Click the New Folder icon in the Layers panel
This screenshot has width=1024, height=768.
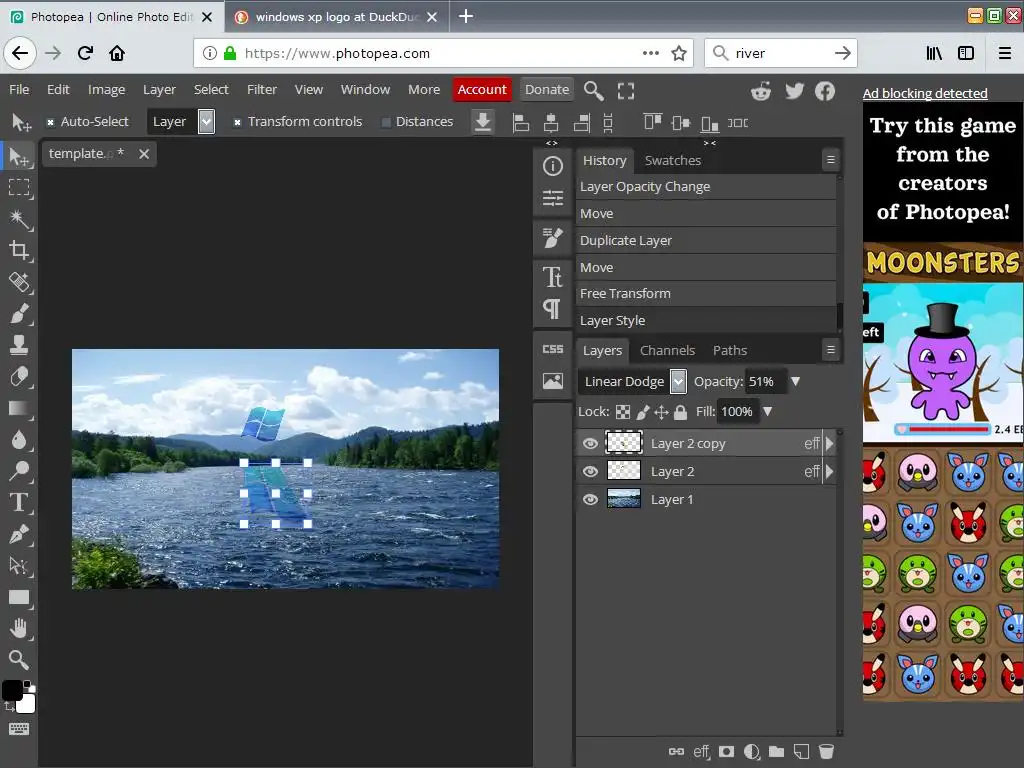click(776, 752)
